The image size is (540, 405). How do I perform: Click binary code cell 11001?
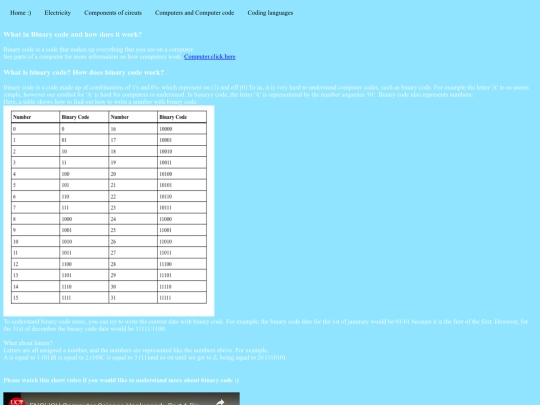[182, 230]
